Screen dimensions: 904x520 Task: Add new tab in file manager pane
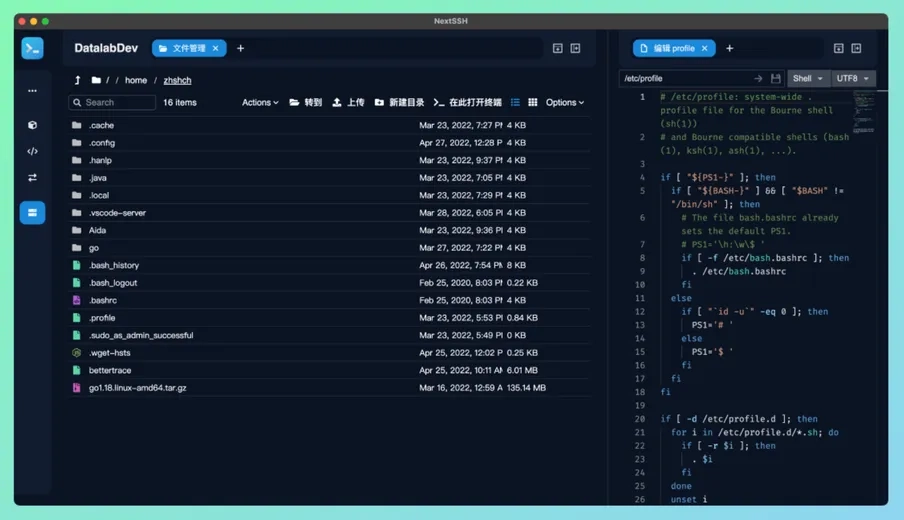240,48
